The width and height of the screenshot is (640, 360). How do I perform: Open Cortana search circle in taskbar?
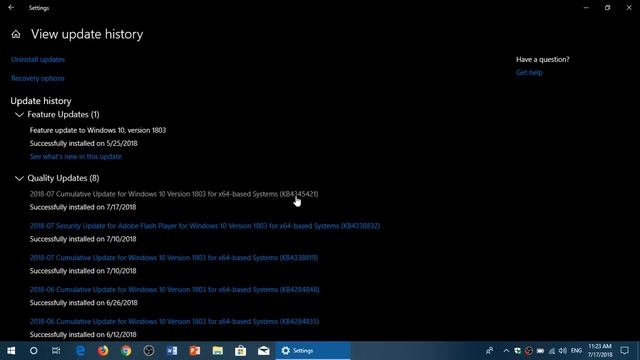pos(33,351)
